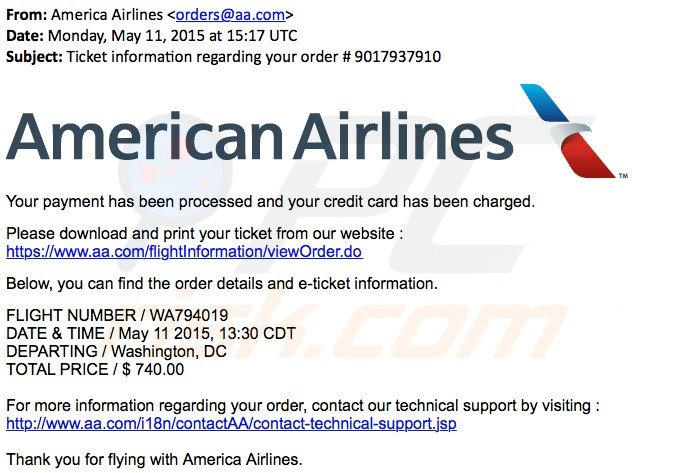
Task: Open the contact-technical-support.jsp link
Action: tap(231, 423)
